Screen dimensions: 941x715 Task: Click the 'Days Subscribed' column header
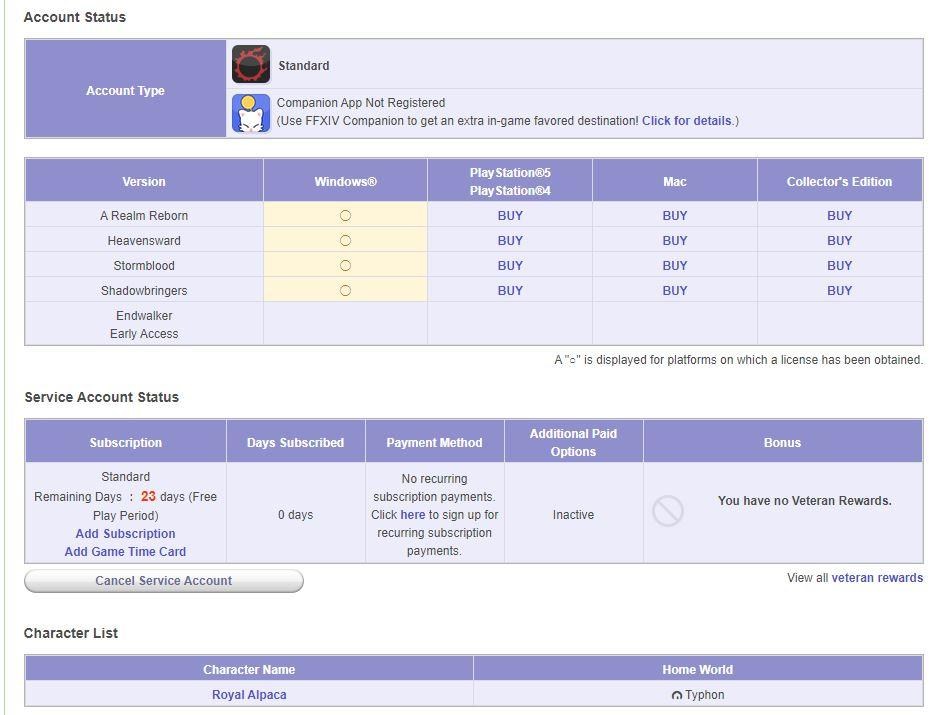pos(295,442)
